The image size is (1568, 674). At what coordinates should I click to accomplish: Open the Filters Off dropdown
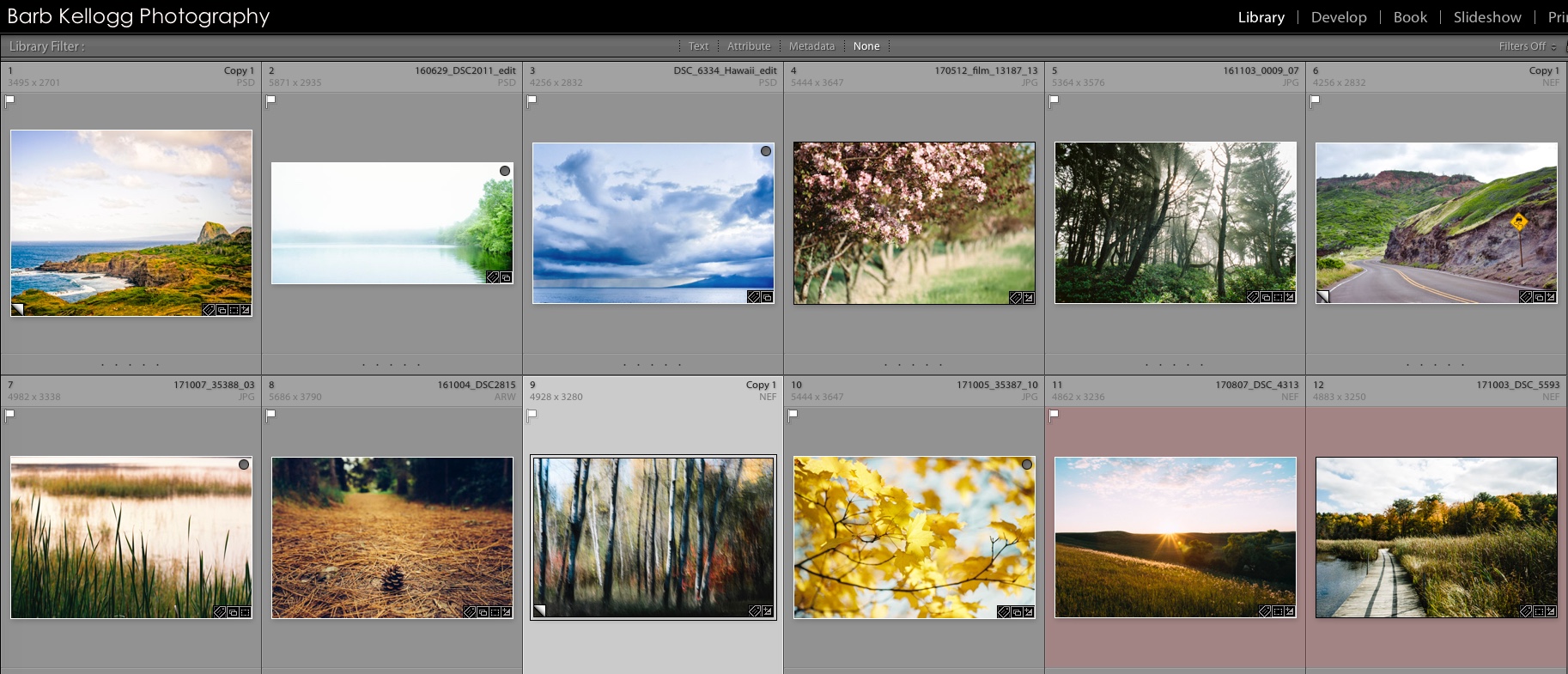(1528, 46)
